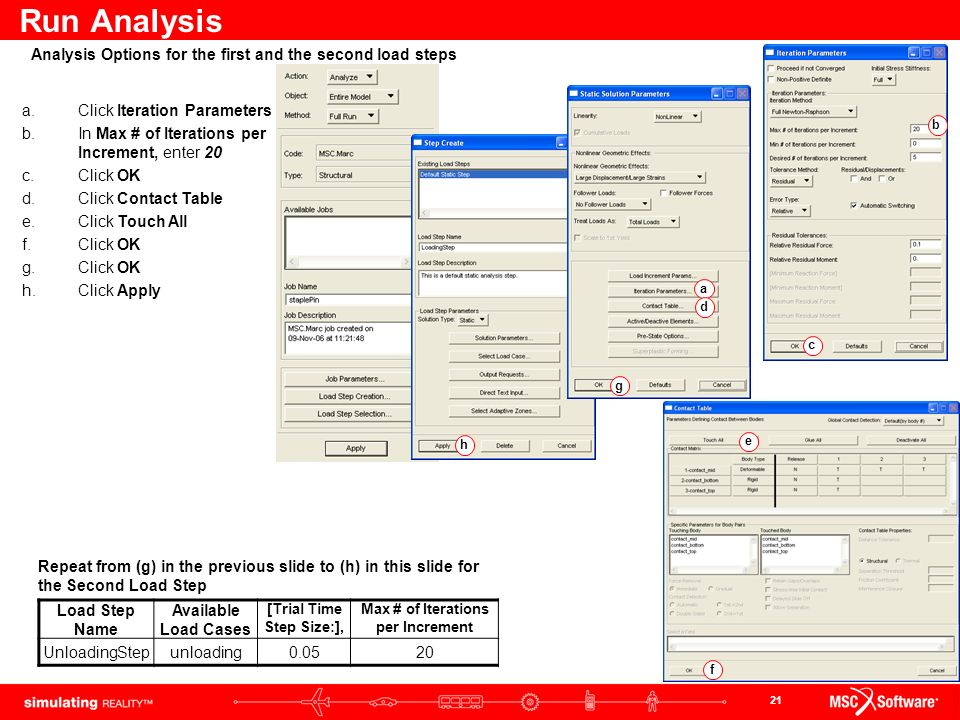Open the Solution Type dropdown set to Static
960x720 pixels.
coord(473,320)
